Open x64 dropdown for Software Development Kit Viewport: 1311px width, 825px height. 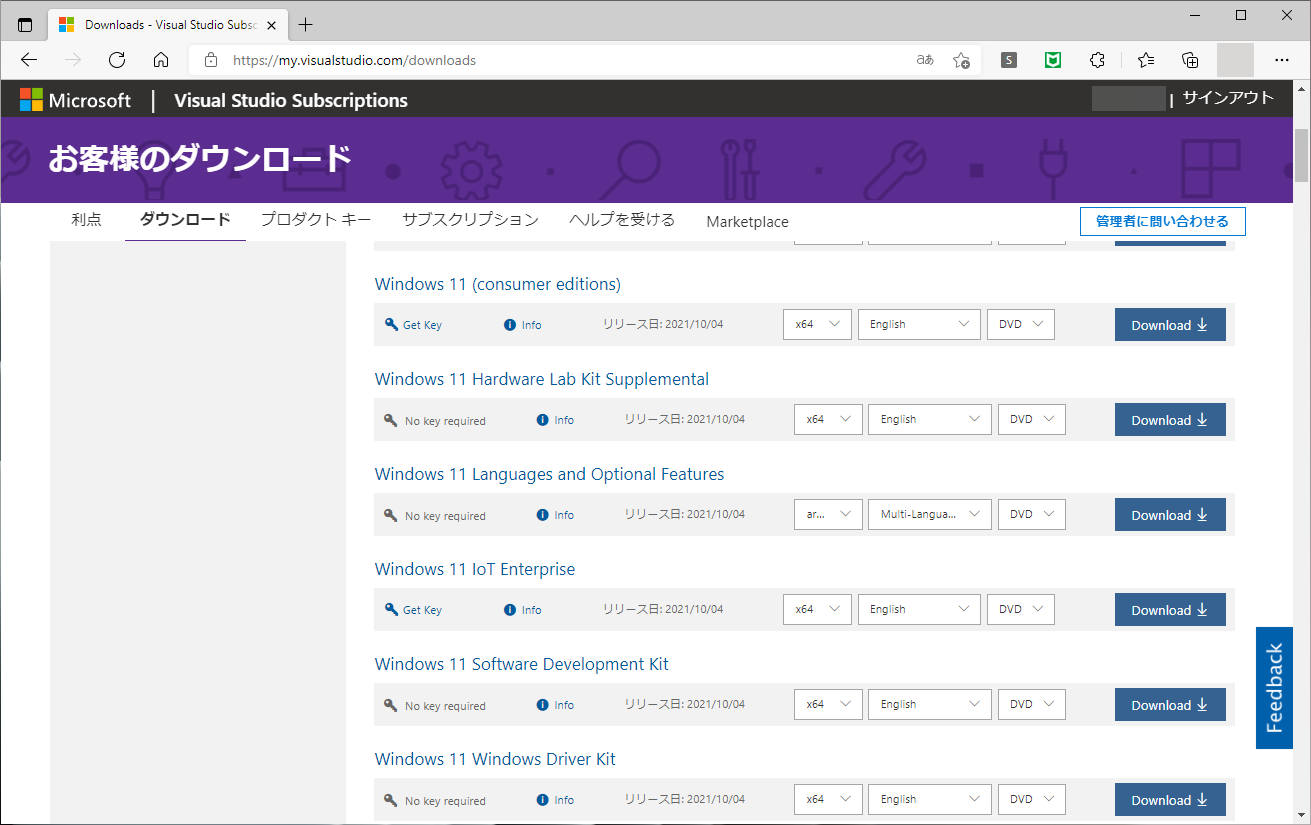(828, 705)
